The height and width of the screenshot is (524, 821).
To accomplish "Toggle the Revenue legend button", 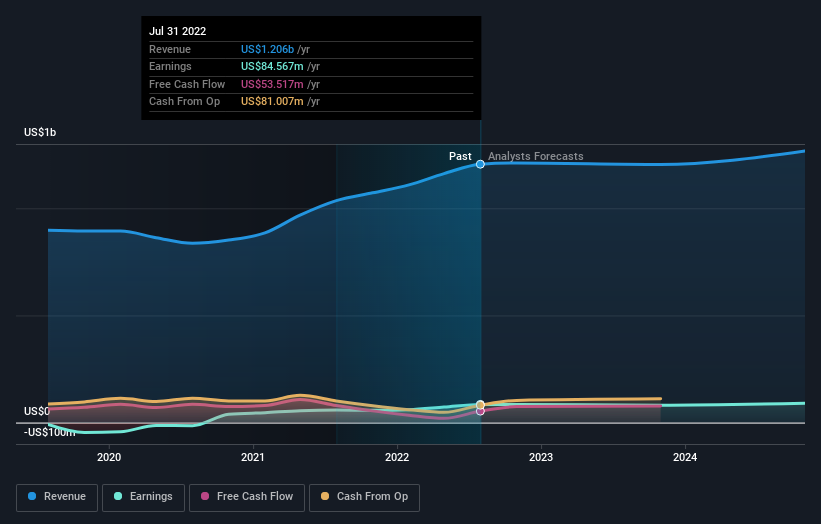I will click(57, 497).
